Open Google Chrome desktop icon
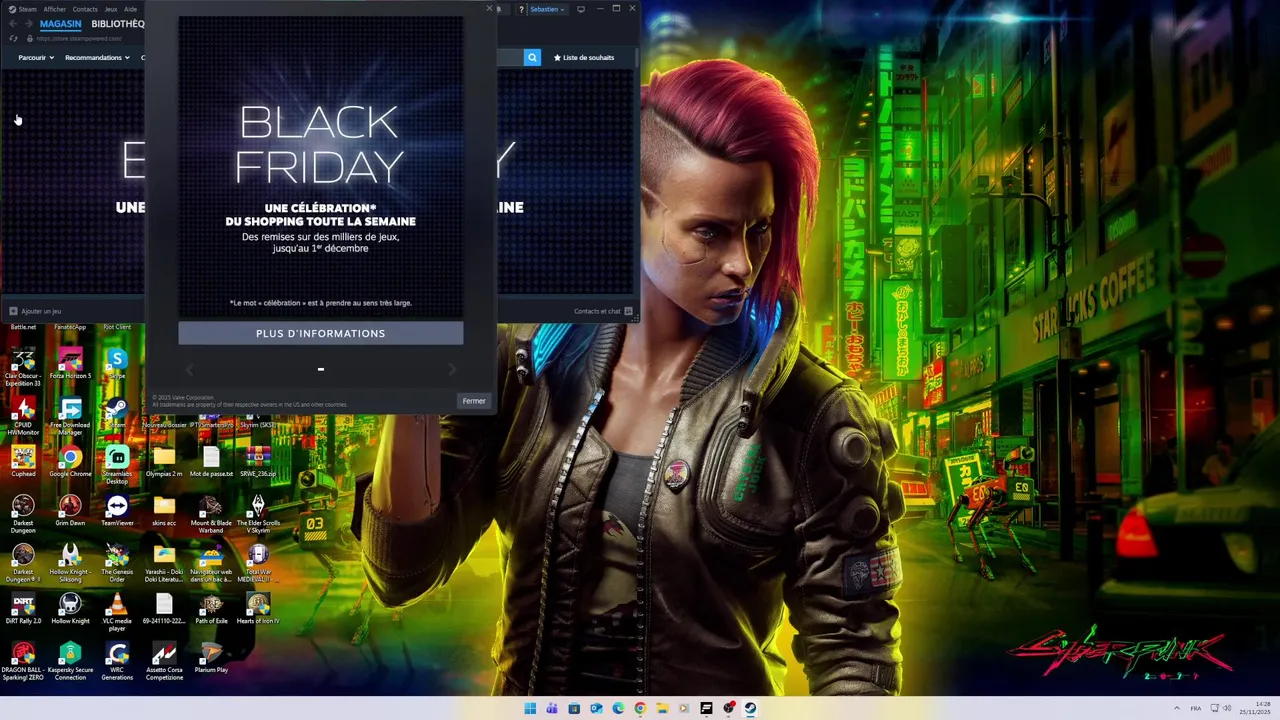The image size is (1280, 720). point(70,462)
